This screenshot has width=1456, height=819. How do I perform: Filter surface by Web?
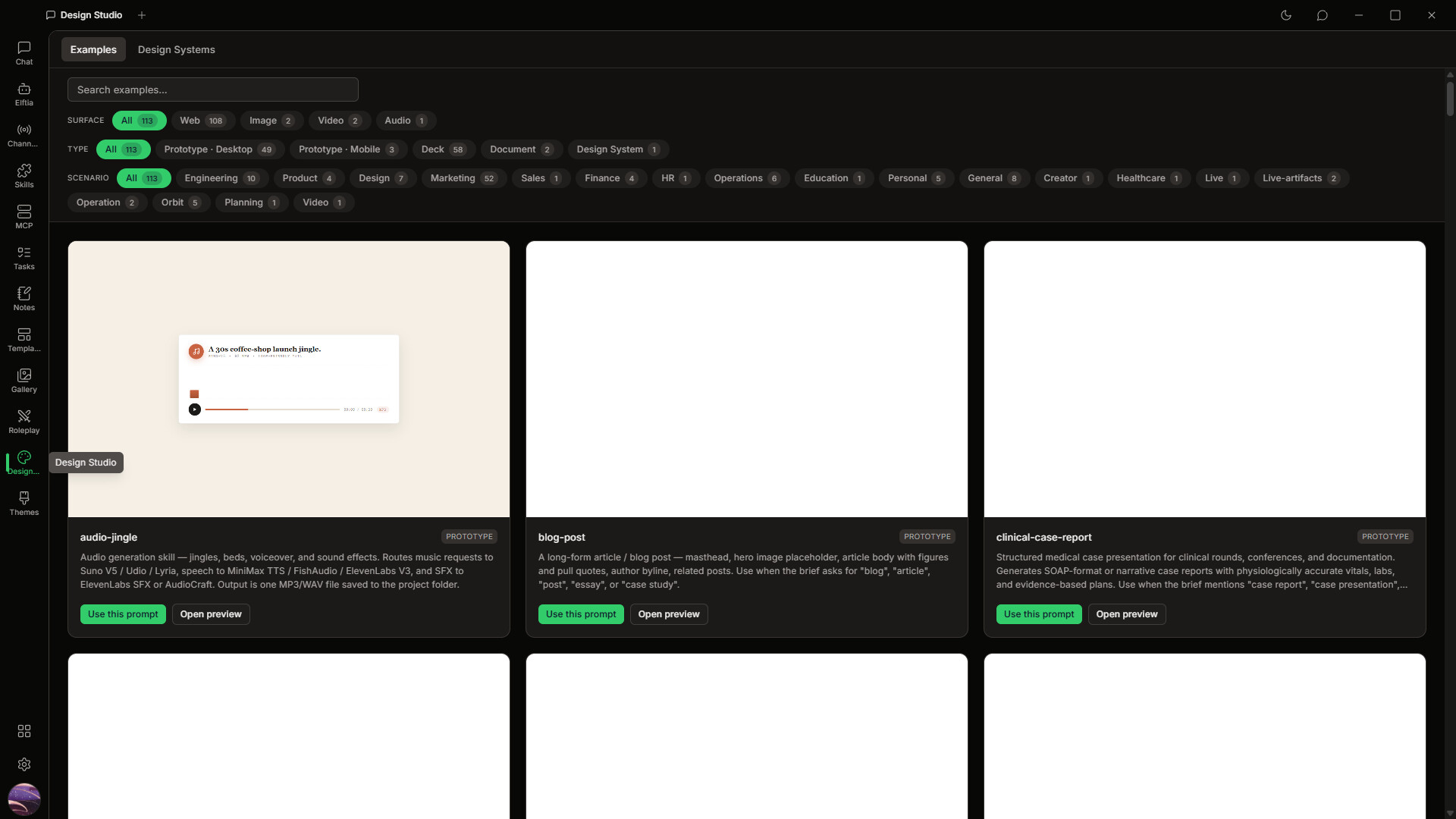point(202,121)
